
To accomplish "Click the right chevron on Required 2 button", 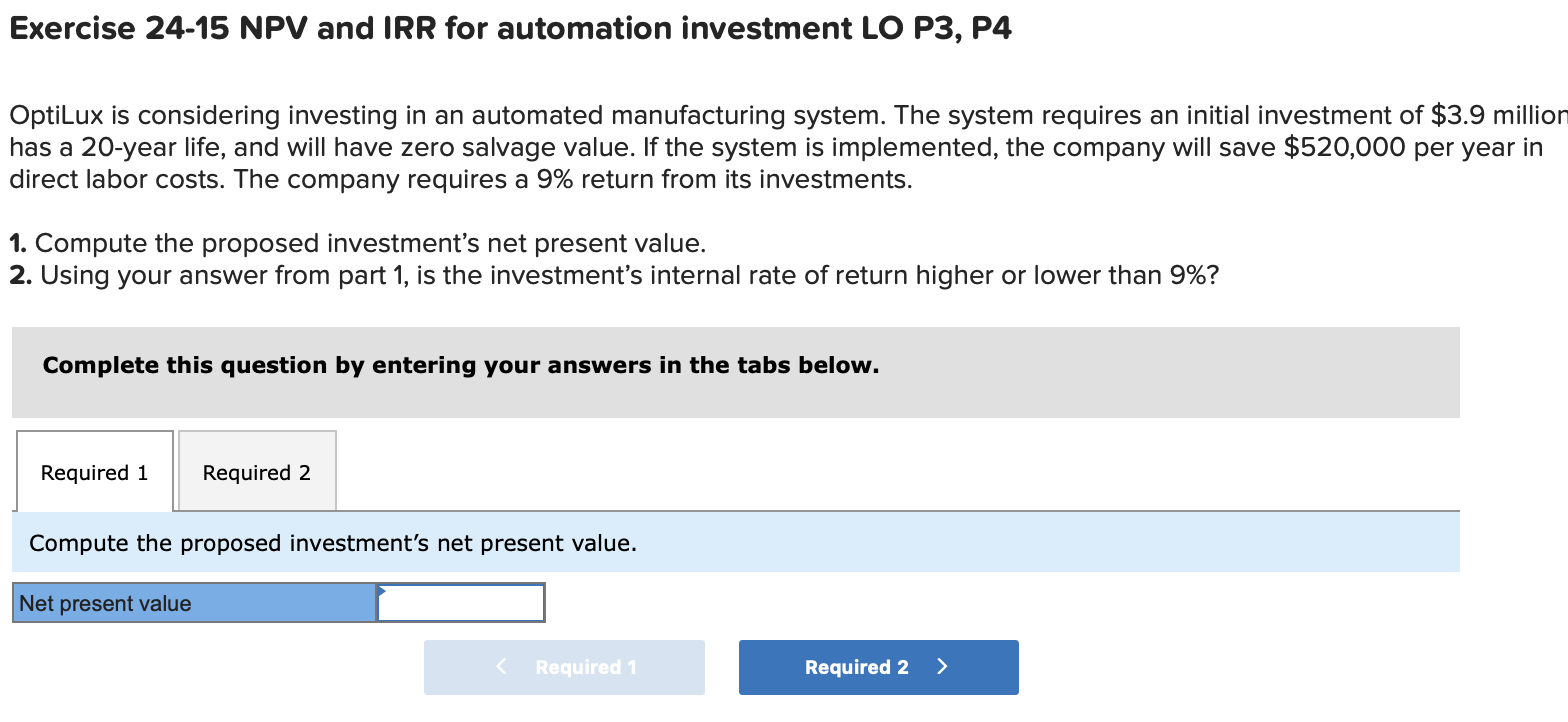I will pos(941,667).
